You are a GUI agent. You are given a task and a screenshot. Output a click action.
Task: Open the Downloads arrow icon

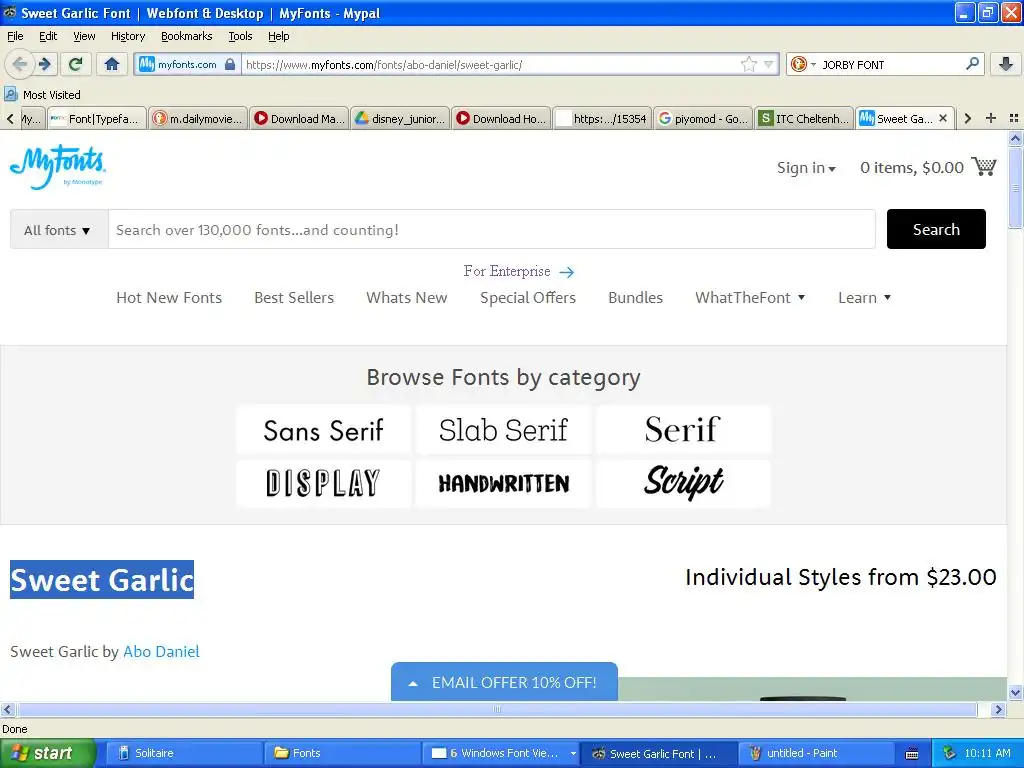click(x=1006, y=64)
